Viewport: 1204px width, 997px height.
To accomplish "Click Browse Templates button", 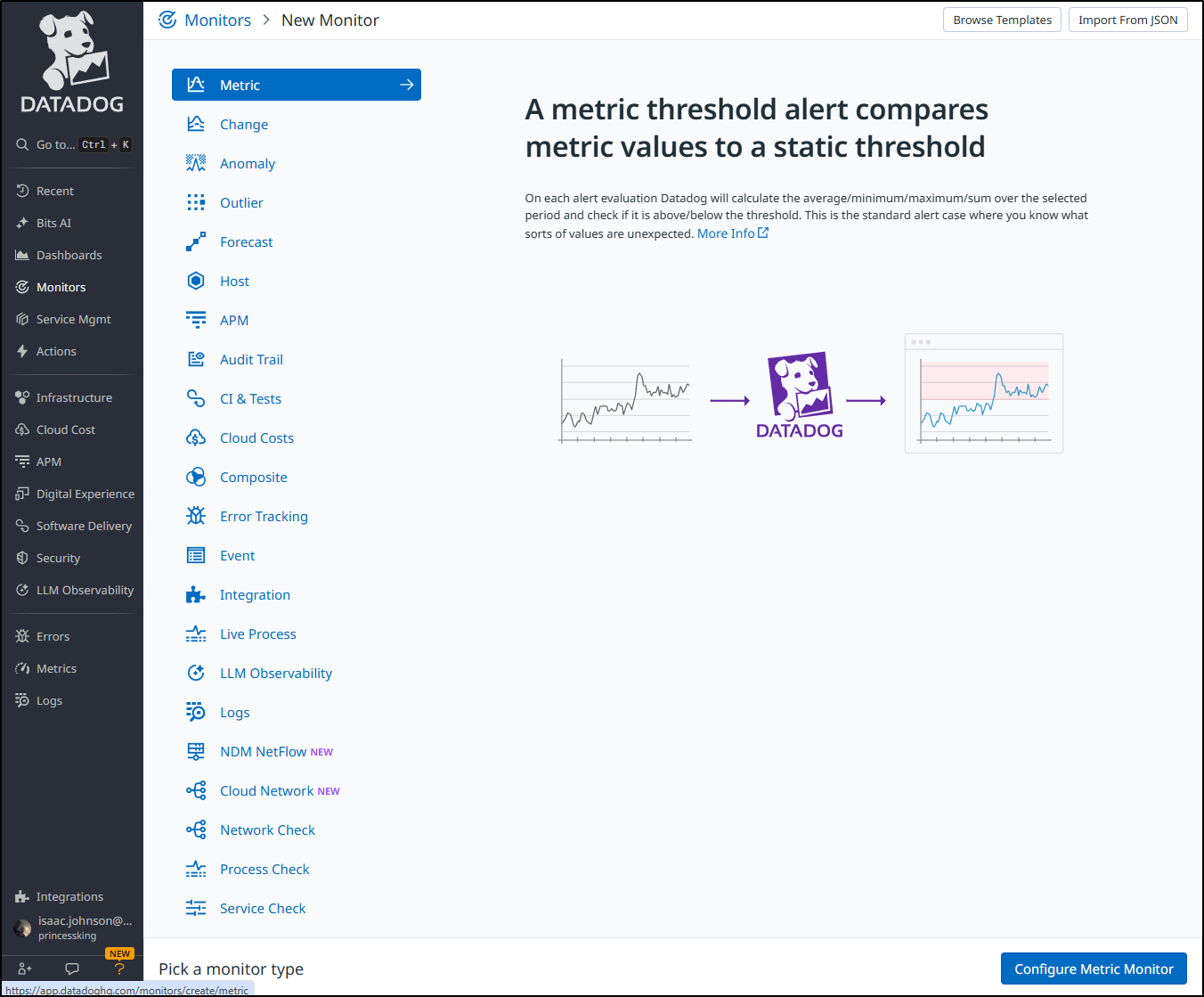I will click(x=1002, y=20).
